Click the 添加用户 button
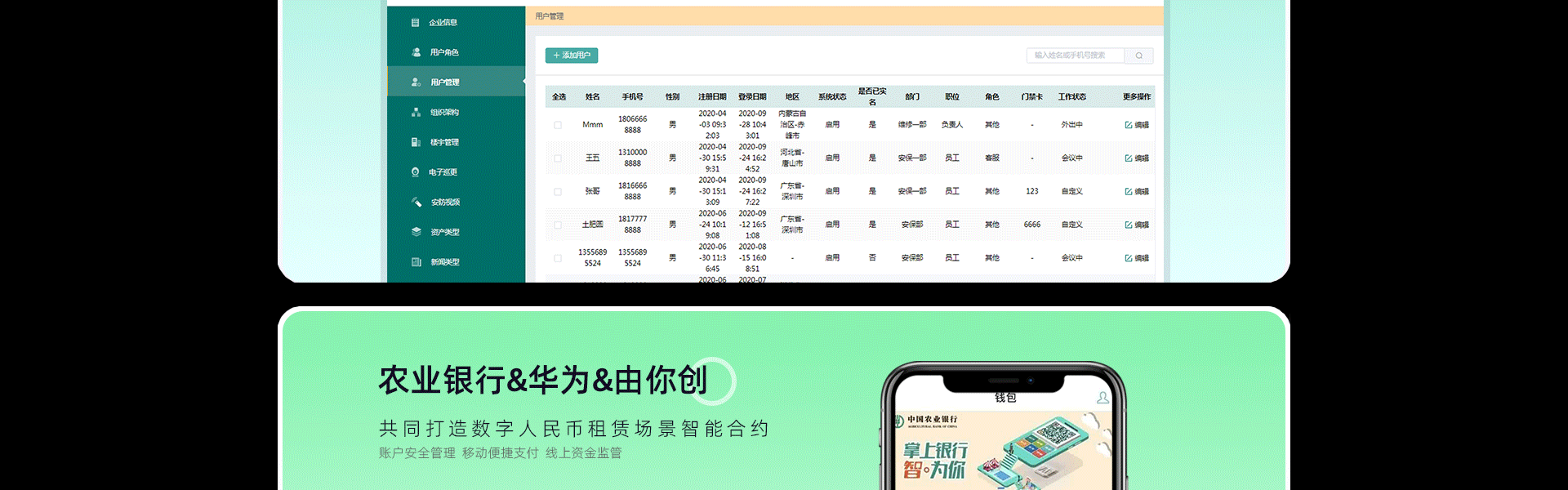The height and width of the screenshot is (490, 1568). click(x=572, y=56)
